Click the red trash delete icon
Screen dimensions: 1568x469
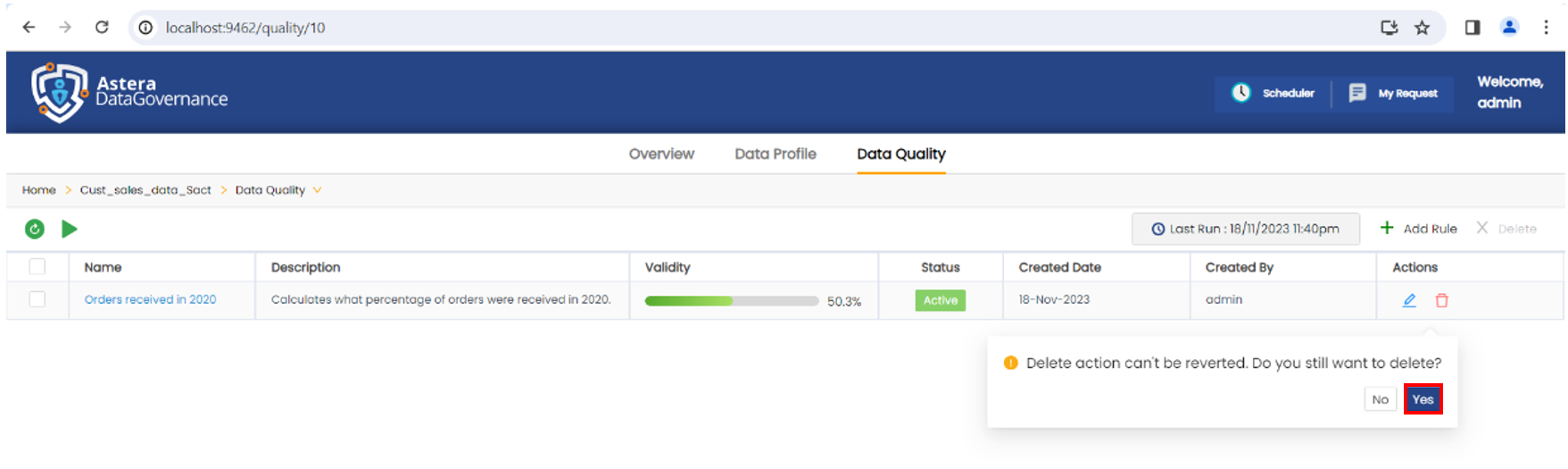[x=1441, y=300]
